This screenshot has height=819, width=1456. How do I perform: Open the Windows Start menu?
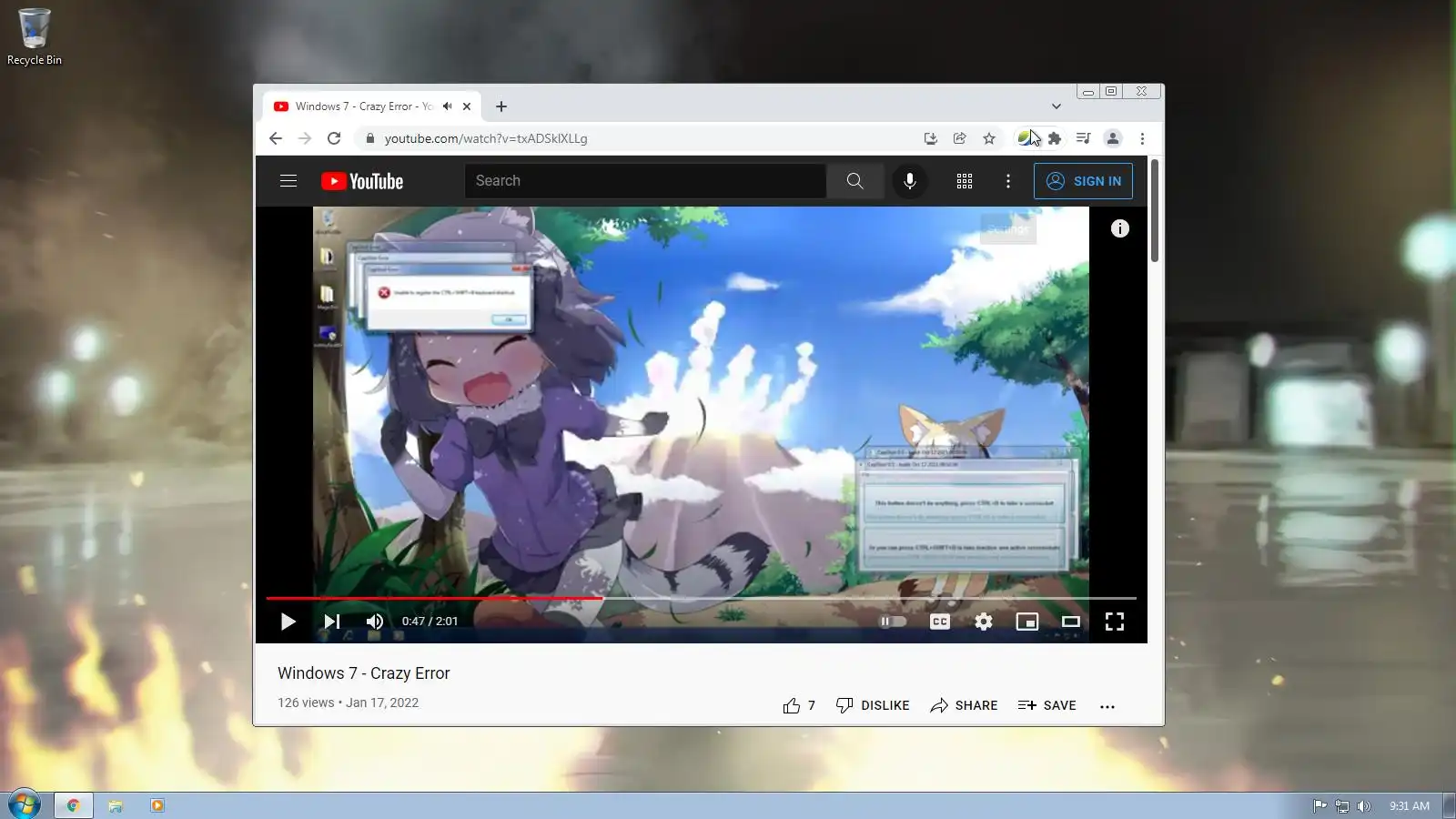click(25, 805)
